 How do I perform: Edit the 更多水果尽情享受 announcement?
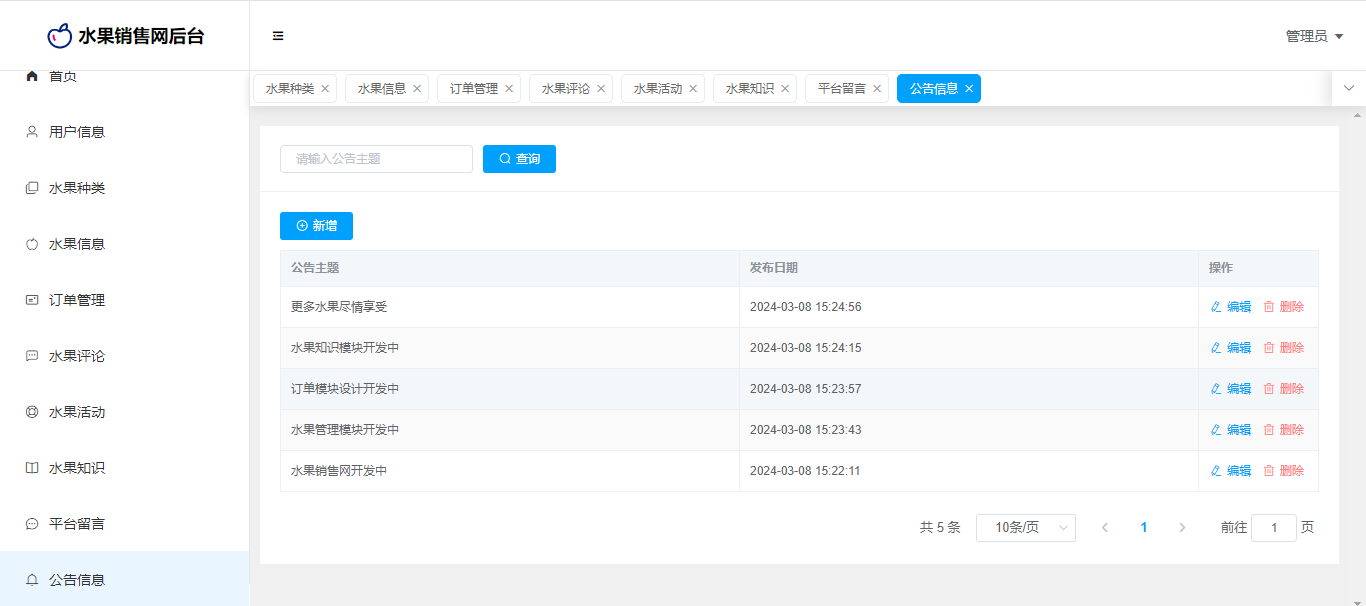[x=1231, y=307]
